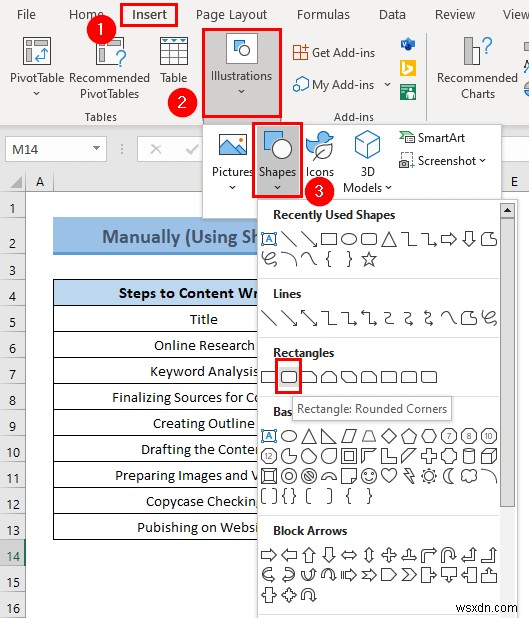
Task: Switch to the File tab
Action: (x=26, y=15)
